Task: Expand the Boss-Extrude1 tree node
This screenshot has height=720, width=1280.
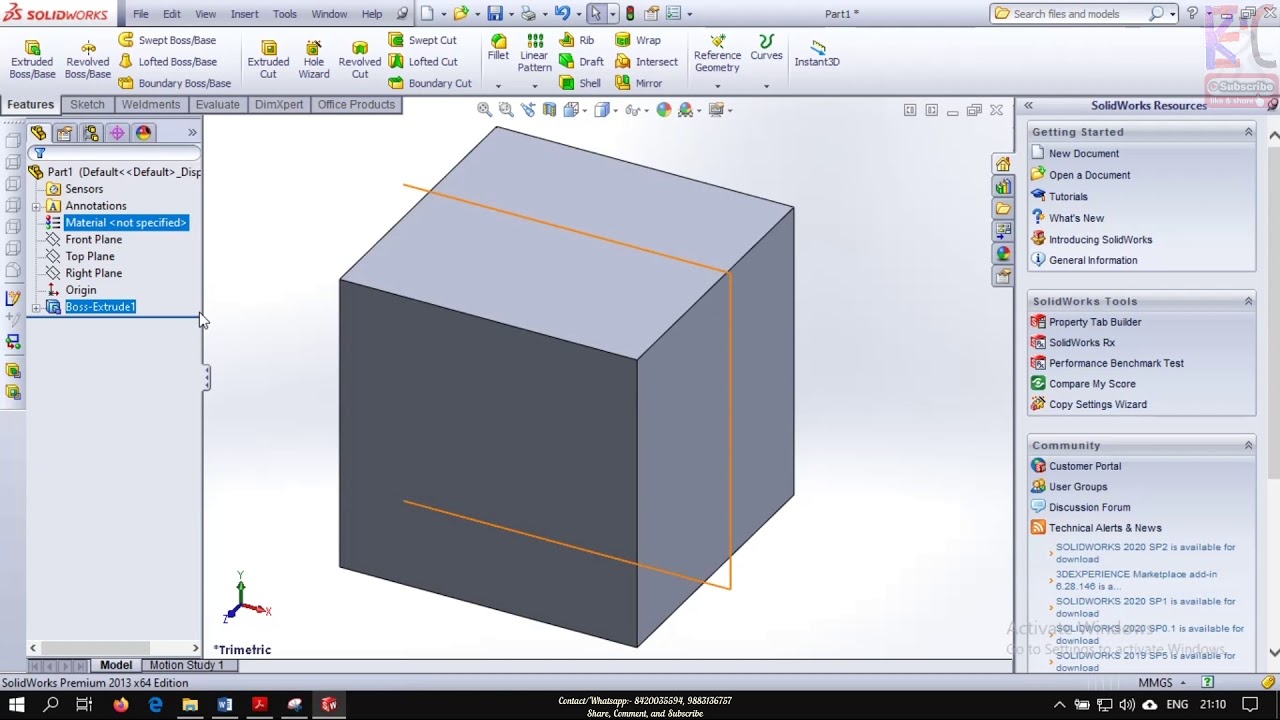Action: [x=36, y=308]
